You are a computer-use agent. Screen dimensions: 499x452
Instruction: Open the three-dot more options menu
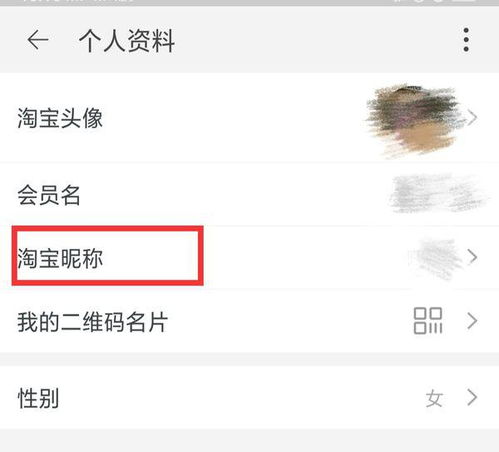pyautogui.click(x=466, y=40)
